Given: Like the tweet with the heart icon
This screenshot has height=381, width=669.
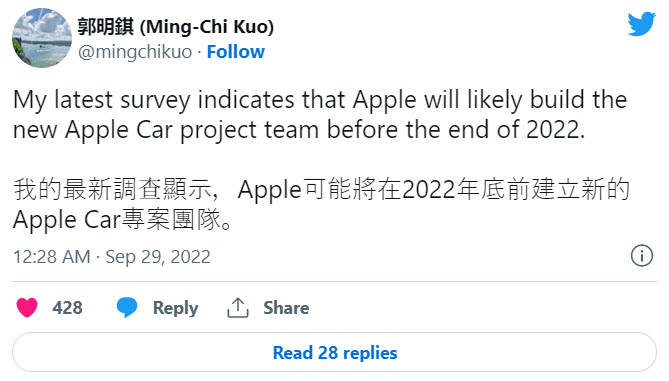Looking at the screenshot, I should tap(27, 308).
